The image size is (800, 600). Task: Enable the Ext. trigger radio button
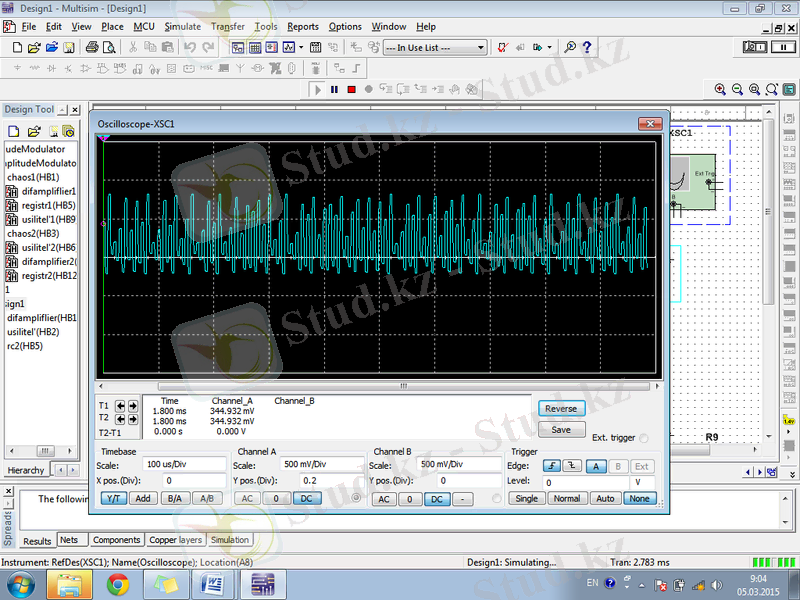(643, 438)
